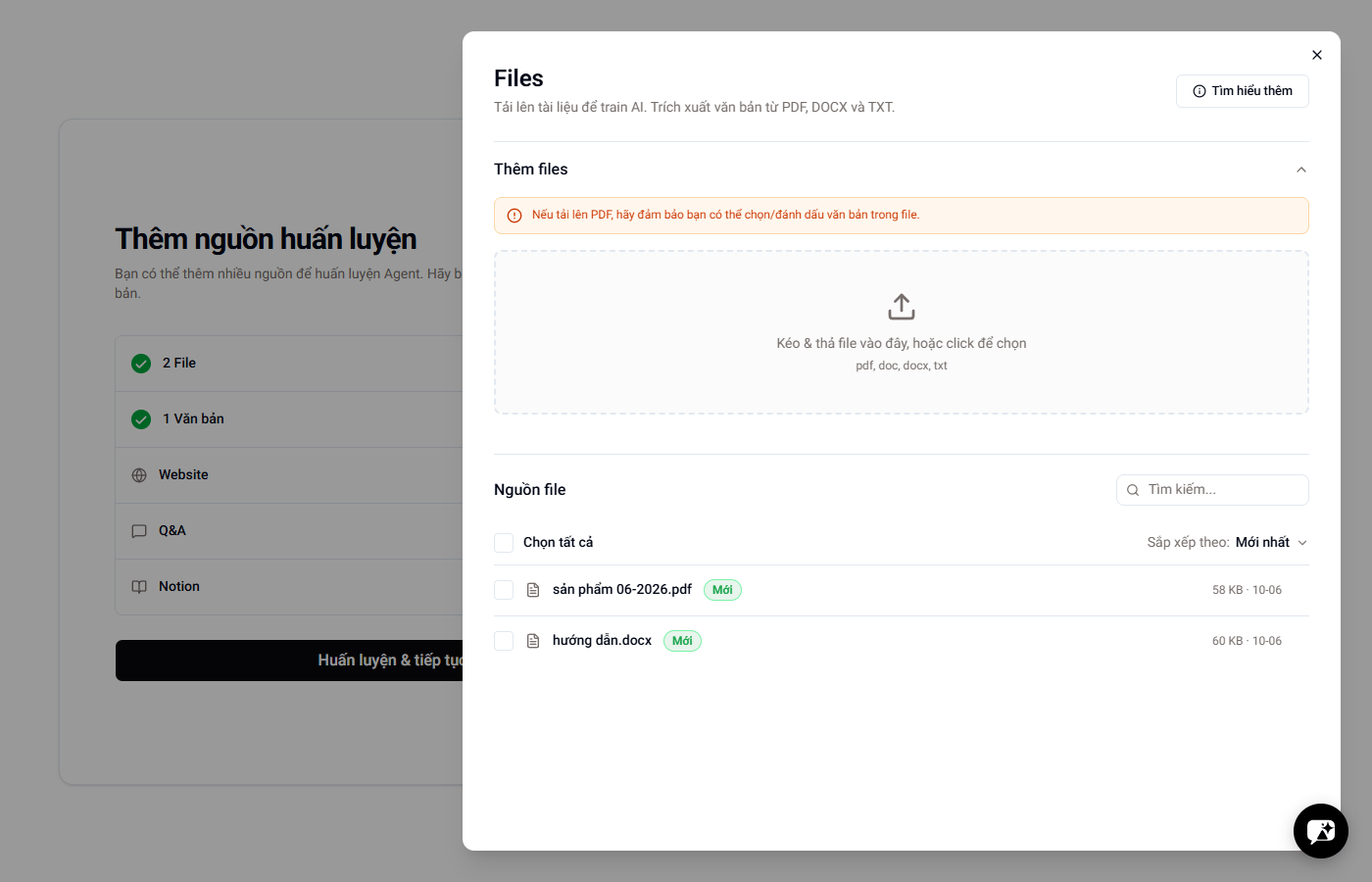Click the Thêm files section heading

point(531,170)
